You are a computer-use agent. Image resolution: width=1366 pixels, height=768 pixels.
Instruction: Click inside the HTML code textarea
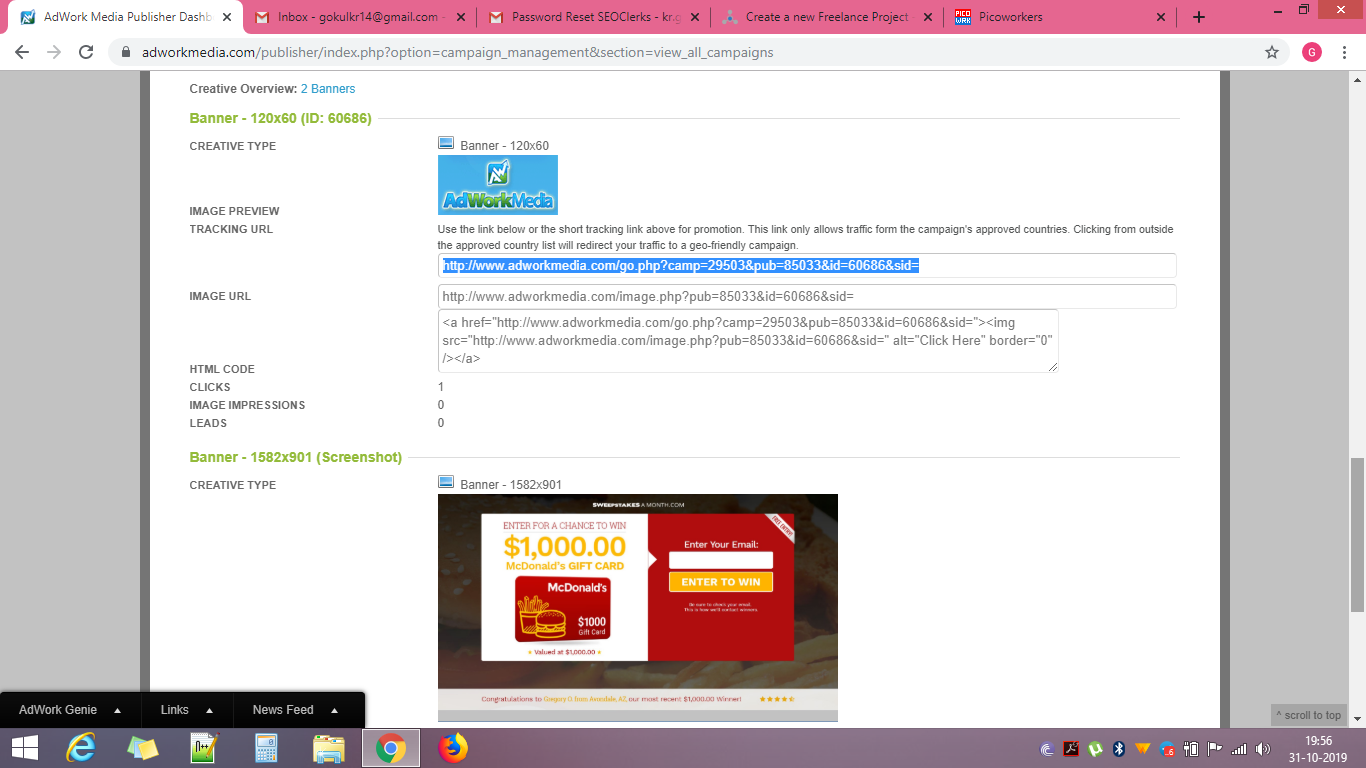(748, 341)
